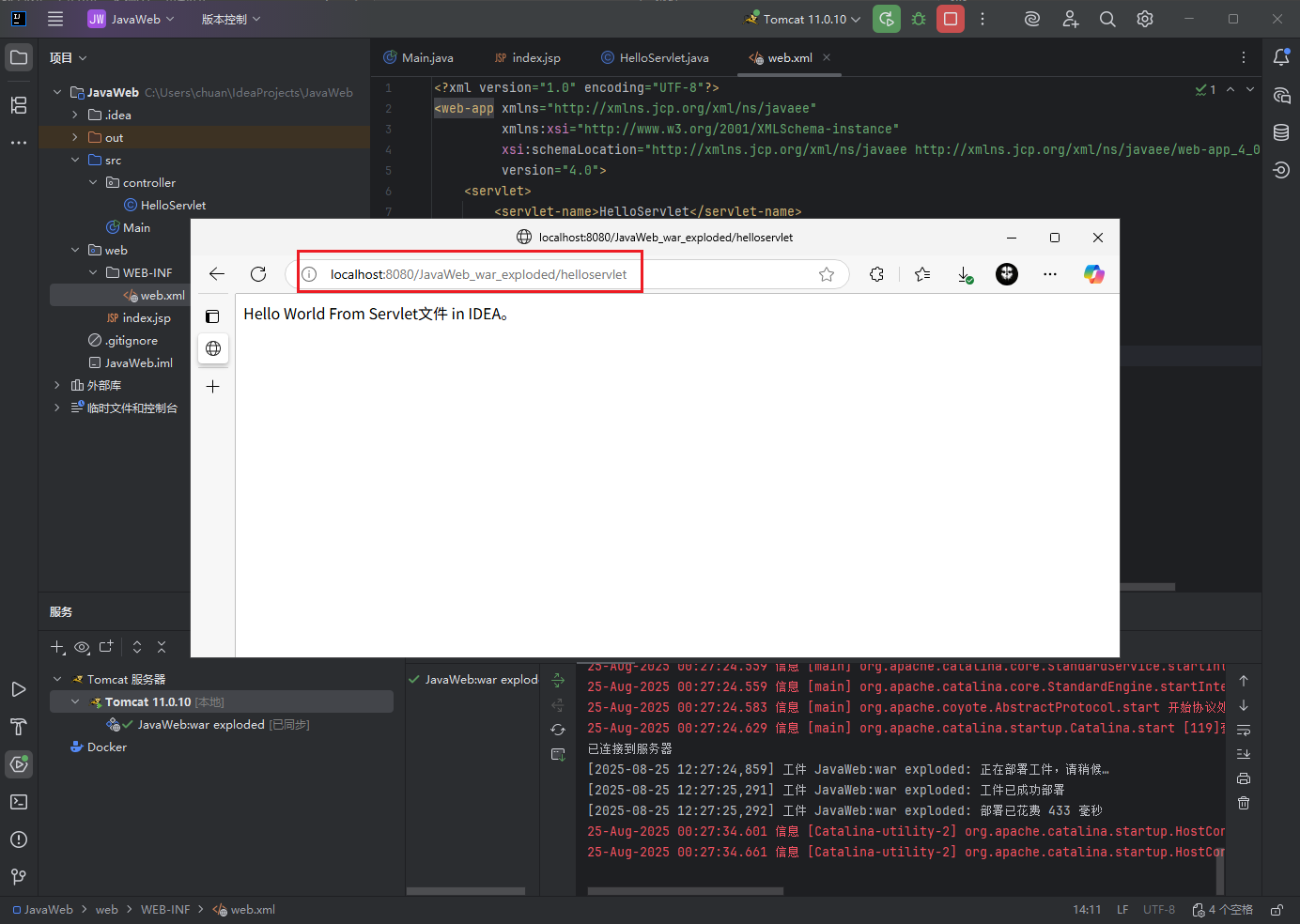Open the Database tool window icon
1300x924 pixels.
pyautogui.click(x=1281, y=132)
